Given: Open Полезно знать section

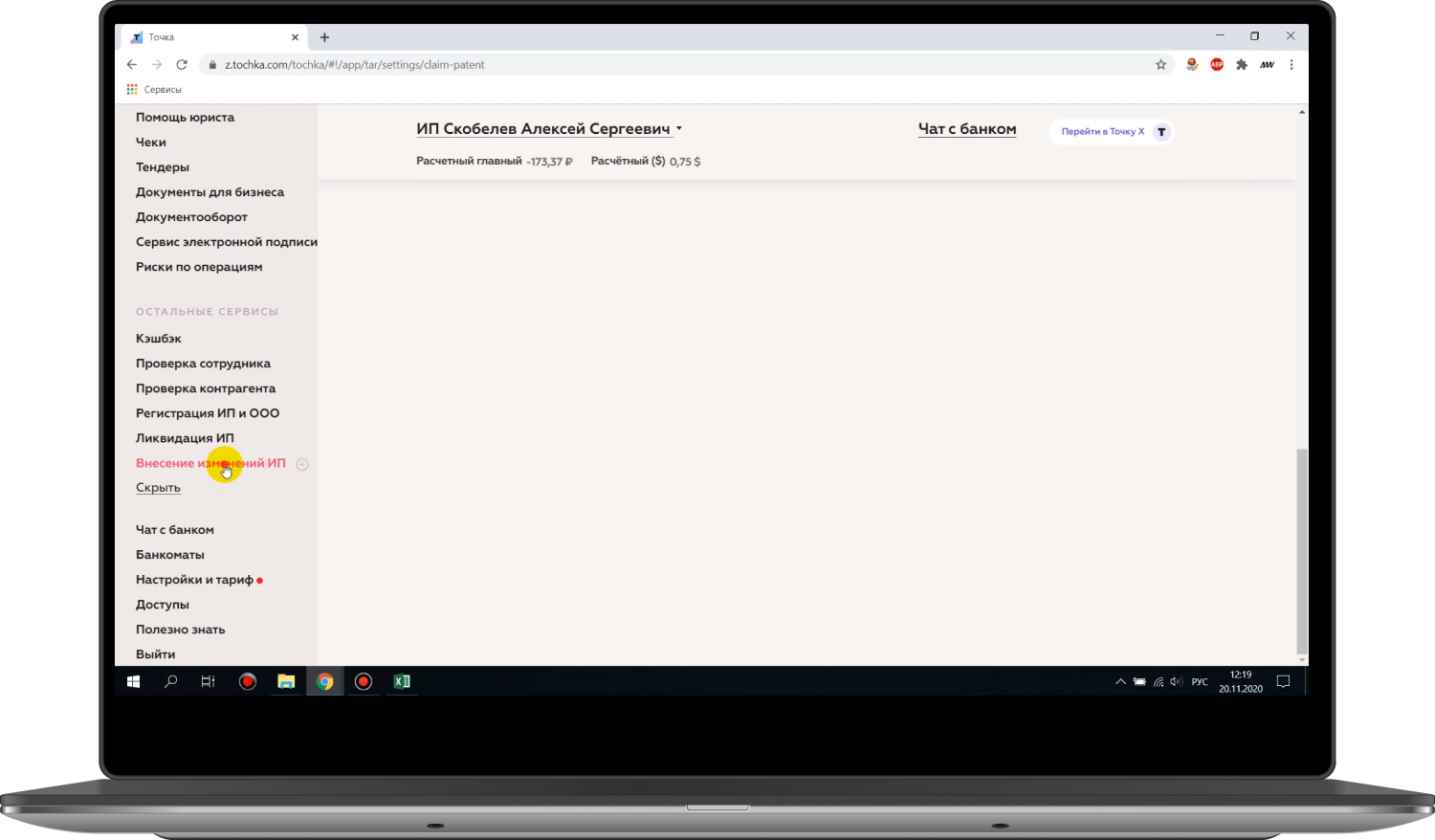Looking at the screenshot, I should pos(181,630).
